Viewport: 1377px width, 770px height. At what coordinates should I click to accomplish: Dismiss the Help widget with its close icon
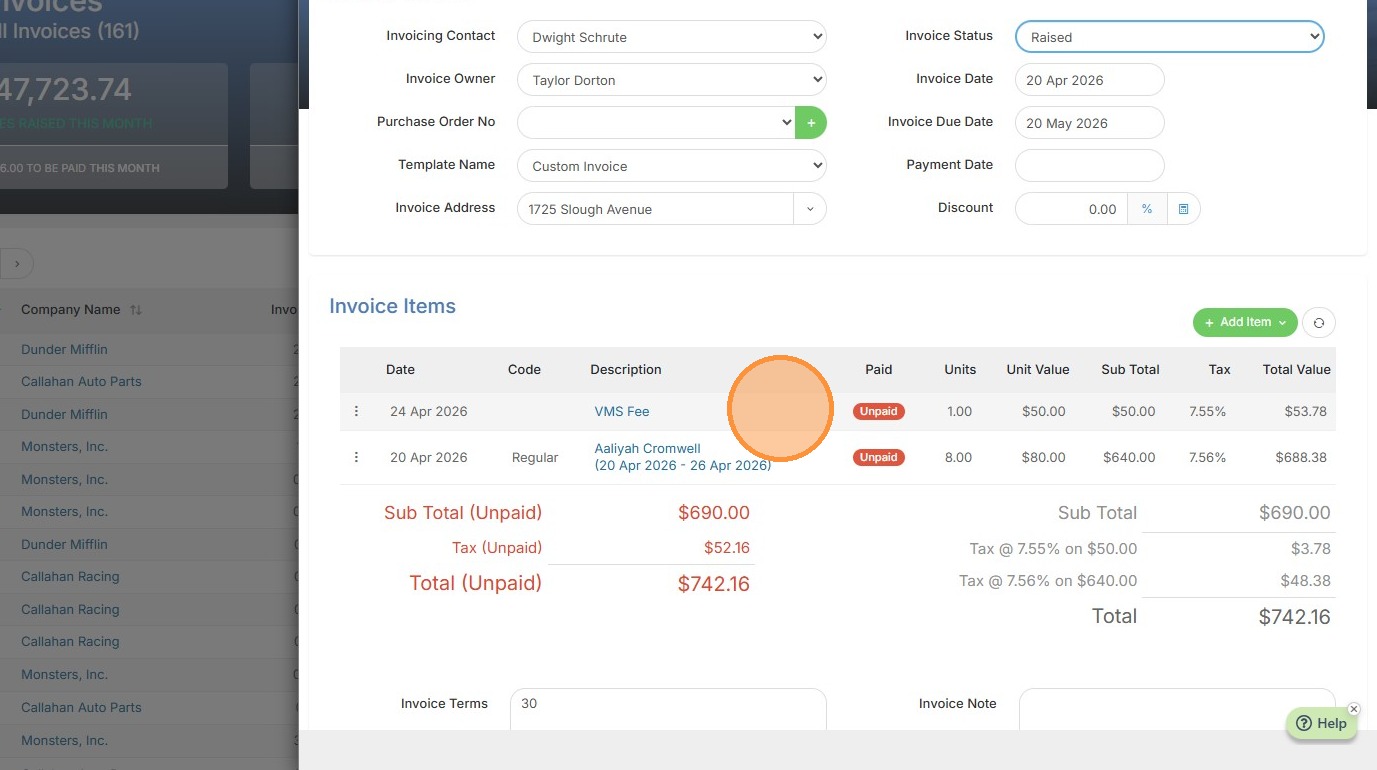point(1354,709)
